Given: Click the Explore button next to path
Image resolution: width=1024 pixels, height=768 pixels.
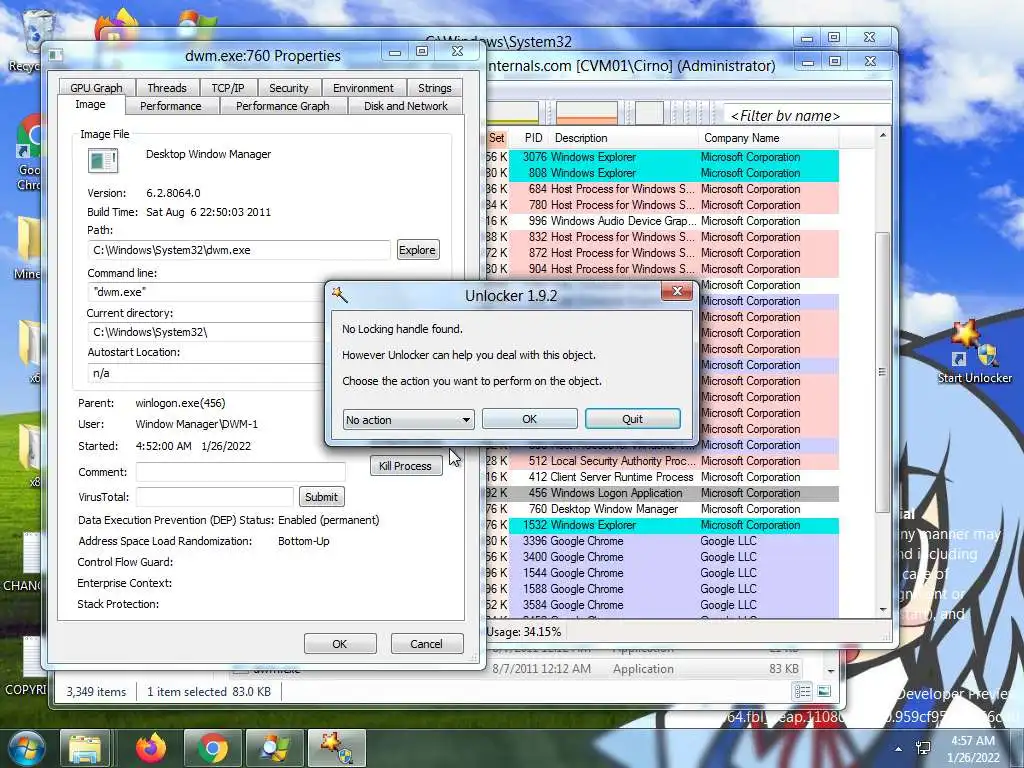Looking at the screenshot, I should pos(417,249).
